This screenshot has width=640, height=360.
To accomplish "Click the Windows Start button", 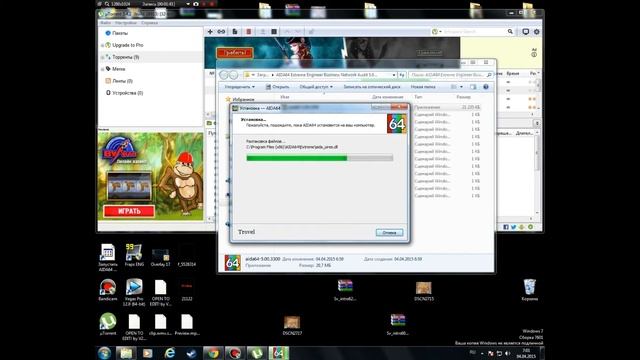I will [104, 353].
